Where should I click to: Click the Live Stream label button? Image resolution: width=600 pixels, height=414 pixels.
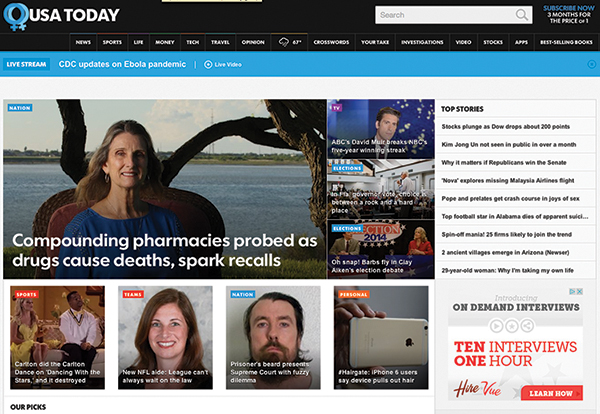[x=26, y=64]
